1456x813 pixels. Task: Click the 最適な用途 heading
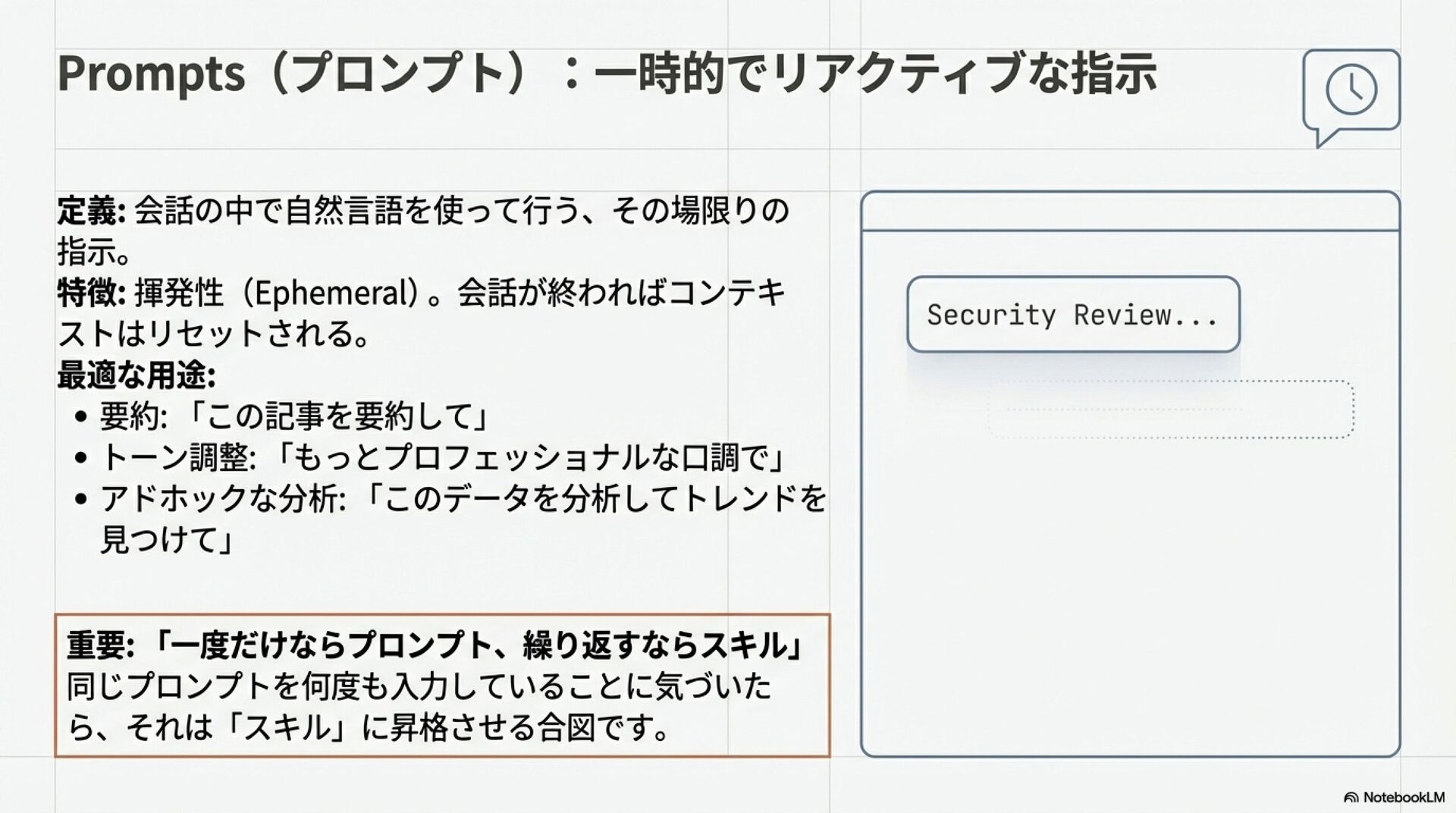tap(136, 375)
